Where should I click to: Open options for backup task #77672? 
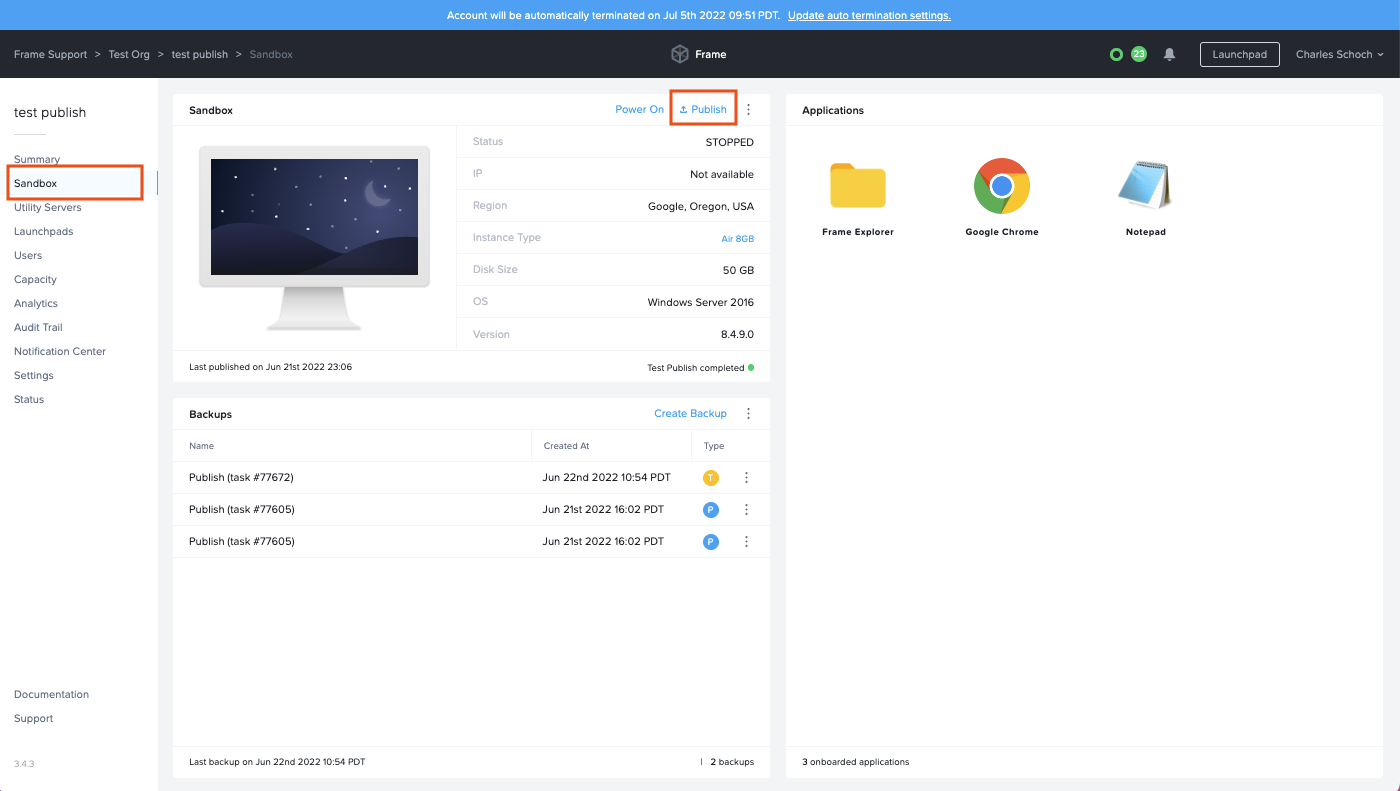(746, 477)
